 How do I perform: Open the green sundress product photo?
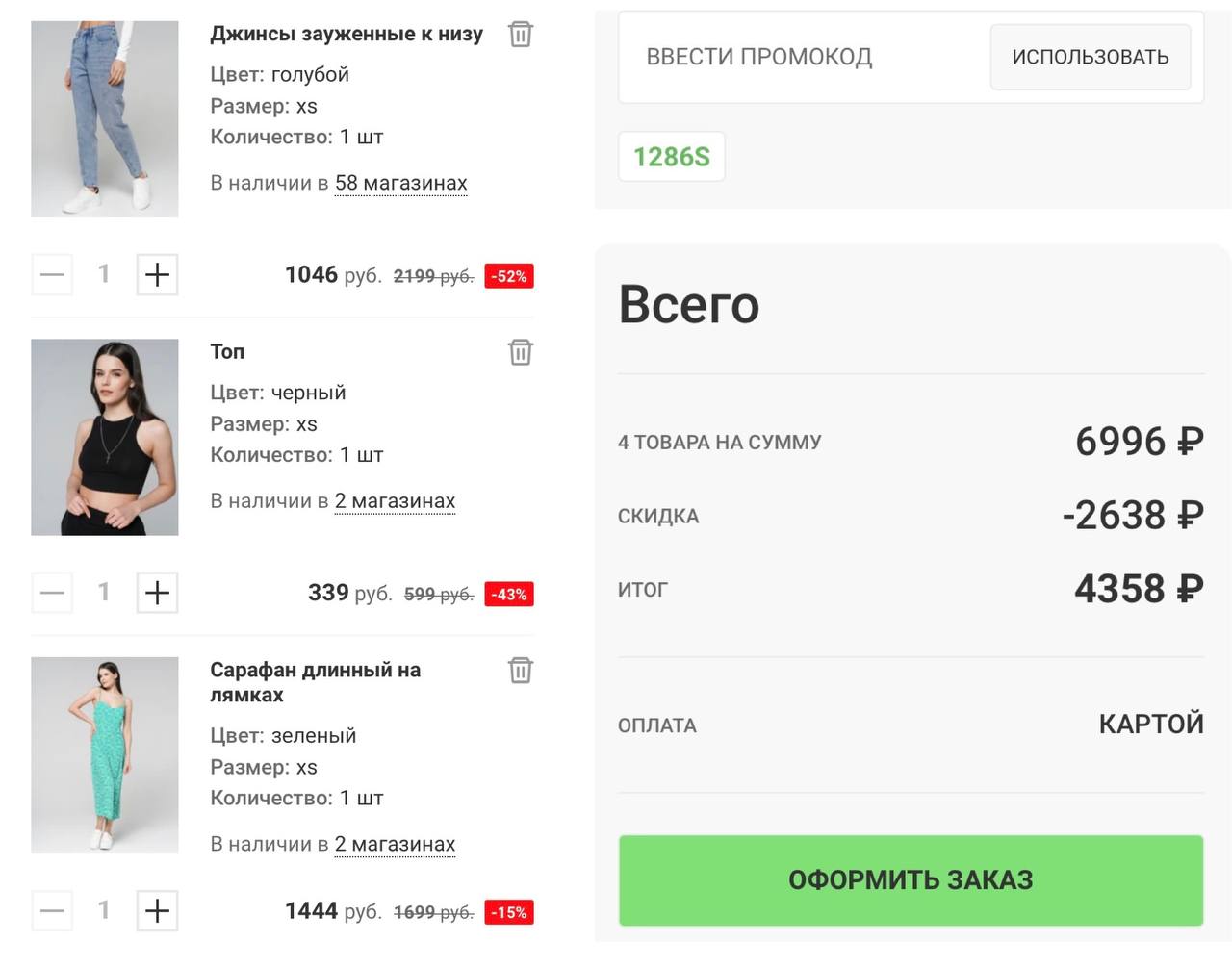point(104,755)
